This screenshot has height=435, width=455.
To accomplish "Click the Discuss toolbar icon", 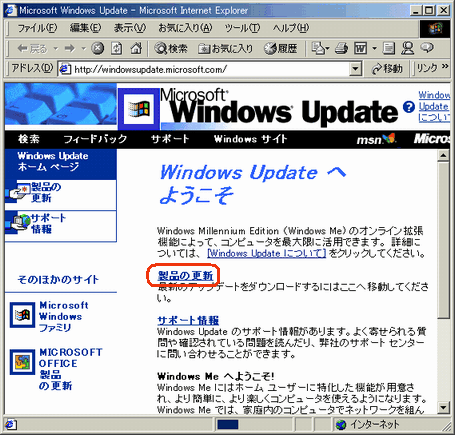I will coord(388,49).
